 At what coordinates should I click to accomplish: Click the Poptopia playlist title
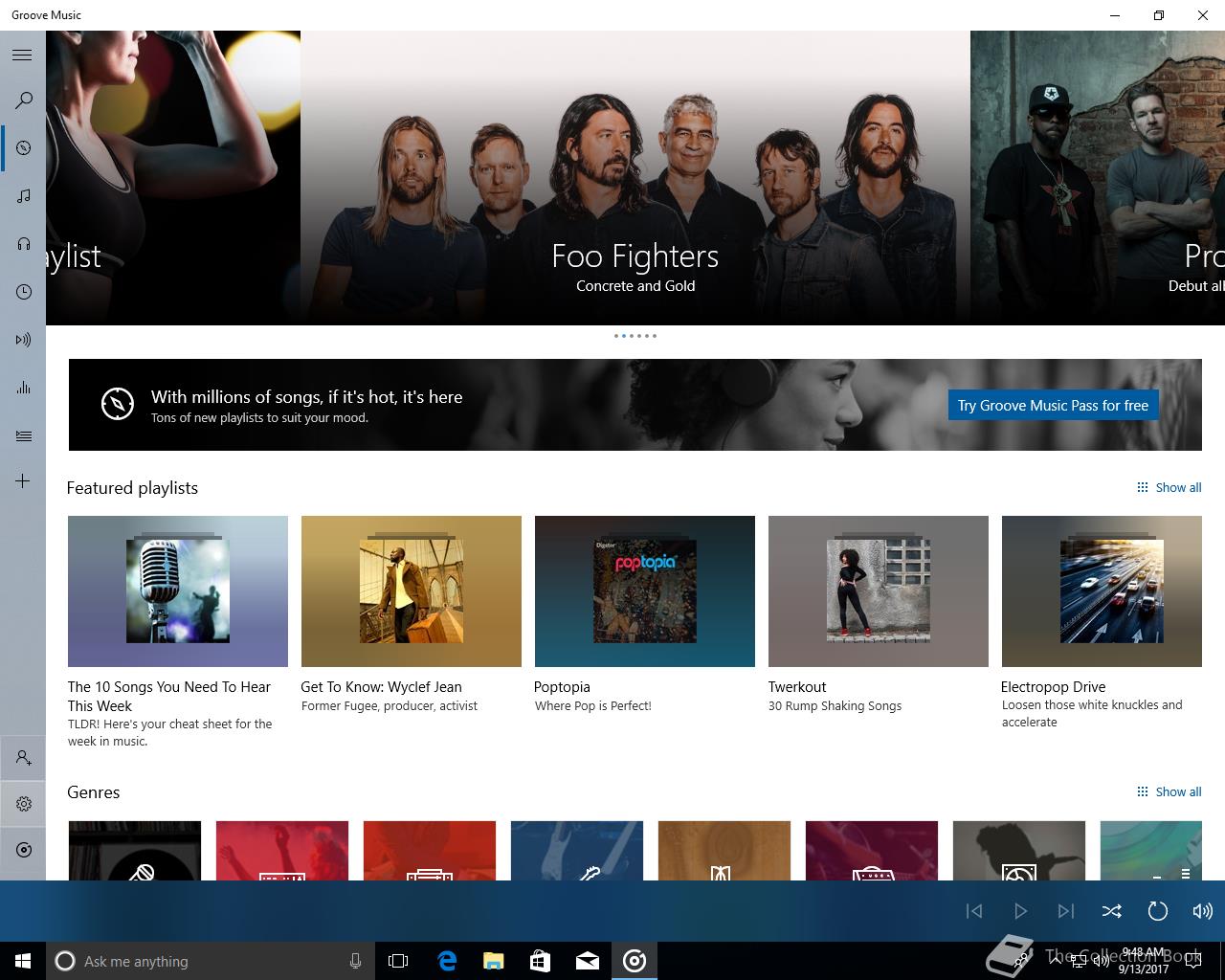pyautogui.click(x=562, y=687)
